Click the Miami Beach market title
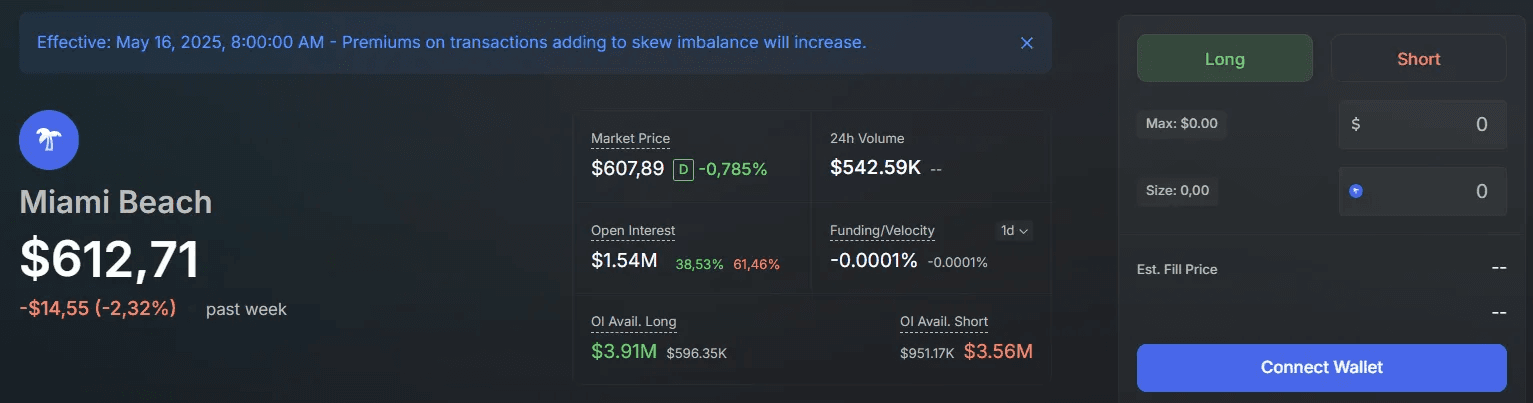Image resolution: width=1533 pixels, height=403 pixels. (x=116, y=202)
